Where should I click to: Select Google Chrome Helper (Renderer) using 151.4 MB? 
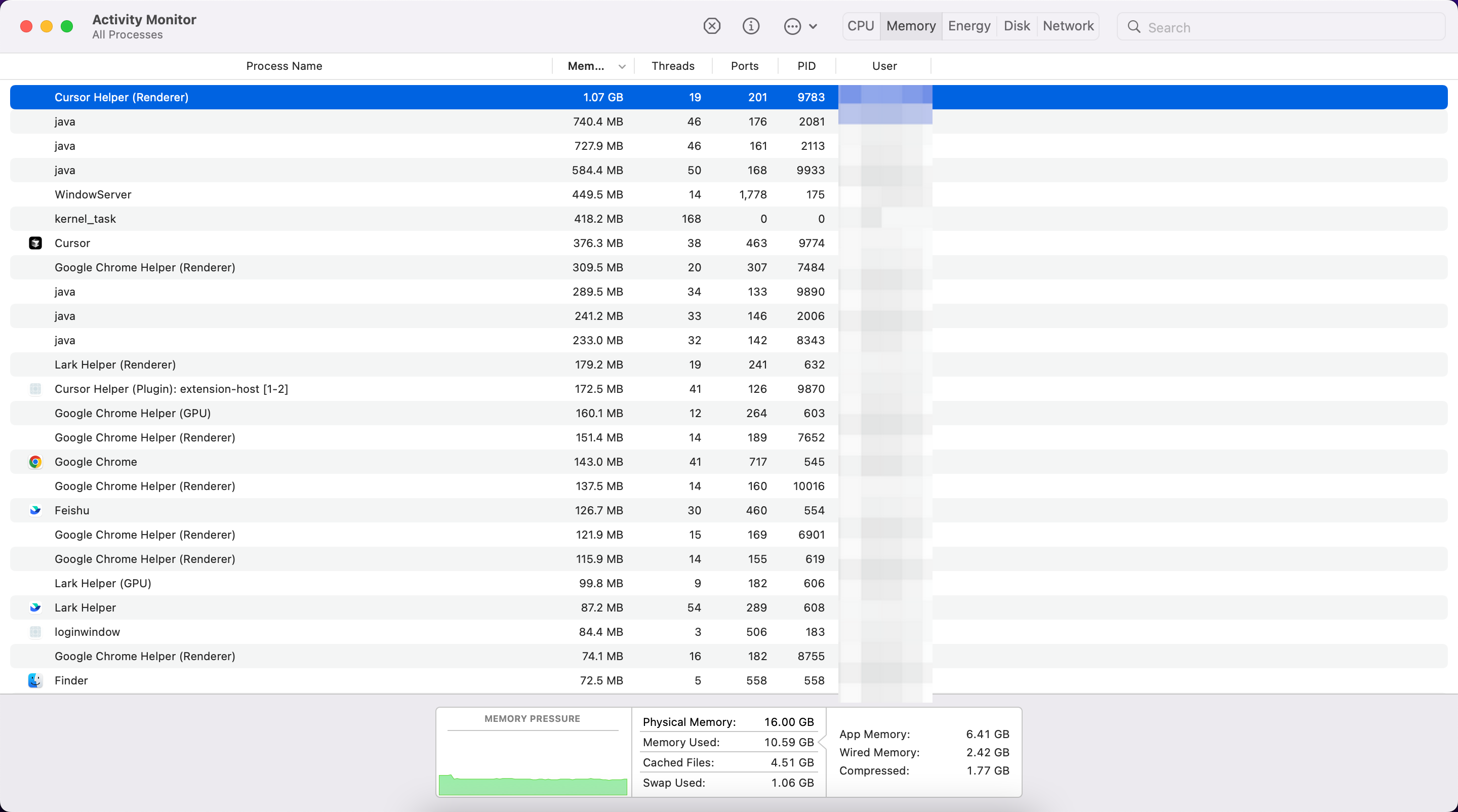coord(728,438)
